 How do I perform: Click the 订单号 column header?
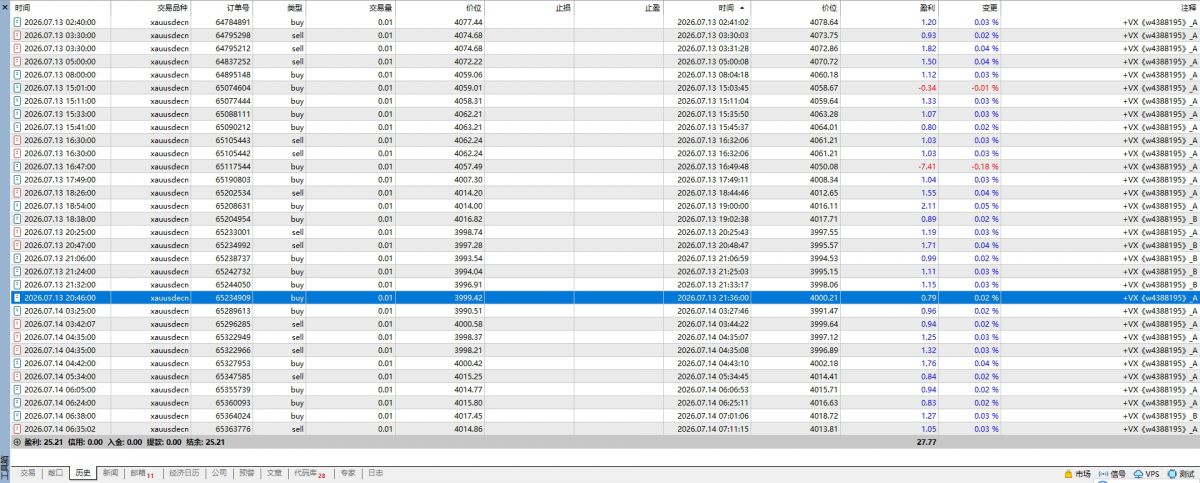(236, 8)
